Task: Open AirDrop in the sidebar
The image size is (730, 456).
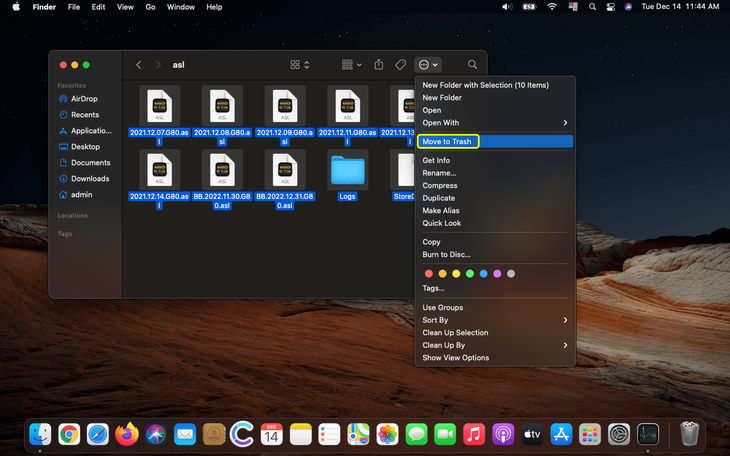Action: 84,99
